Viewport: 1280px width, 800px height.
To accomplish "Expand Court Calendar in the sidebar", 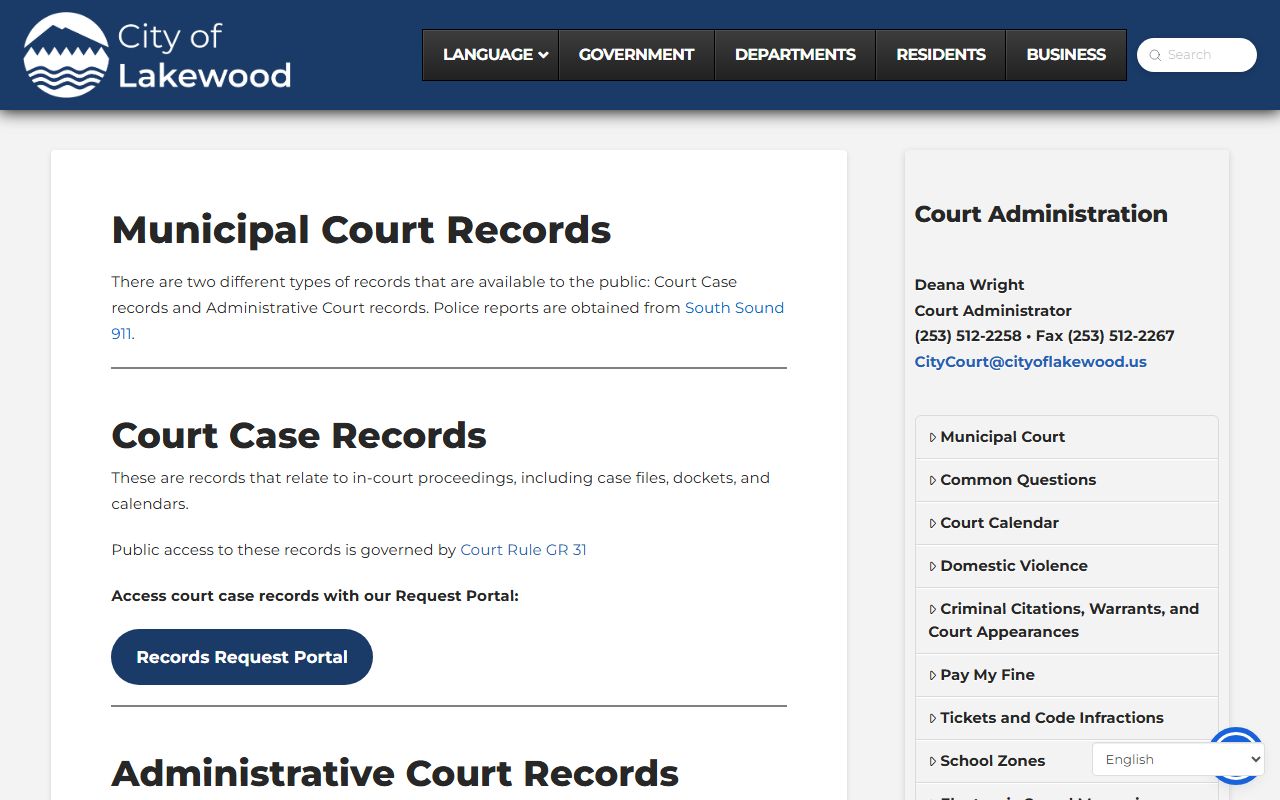I will click(999, 523).
